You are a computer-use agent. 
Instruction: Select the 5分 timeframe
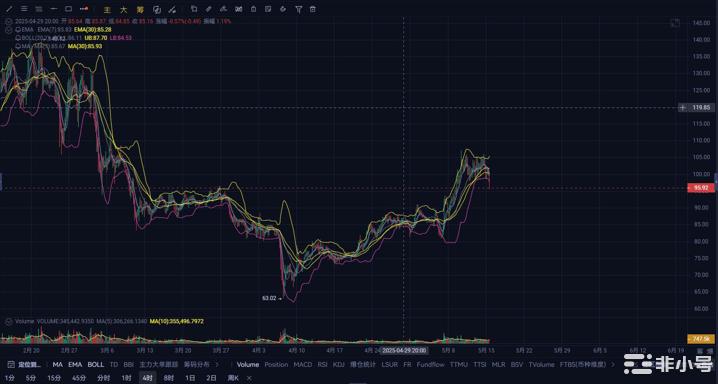[30, 378]
